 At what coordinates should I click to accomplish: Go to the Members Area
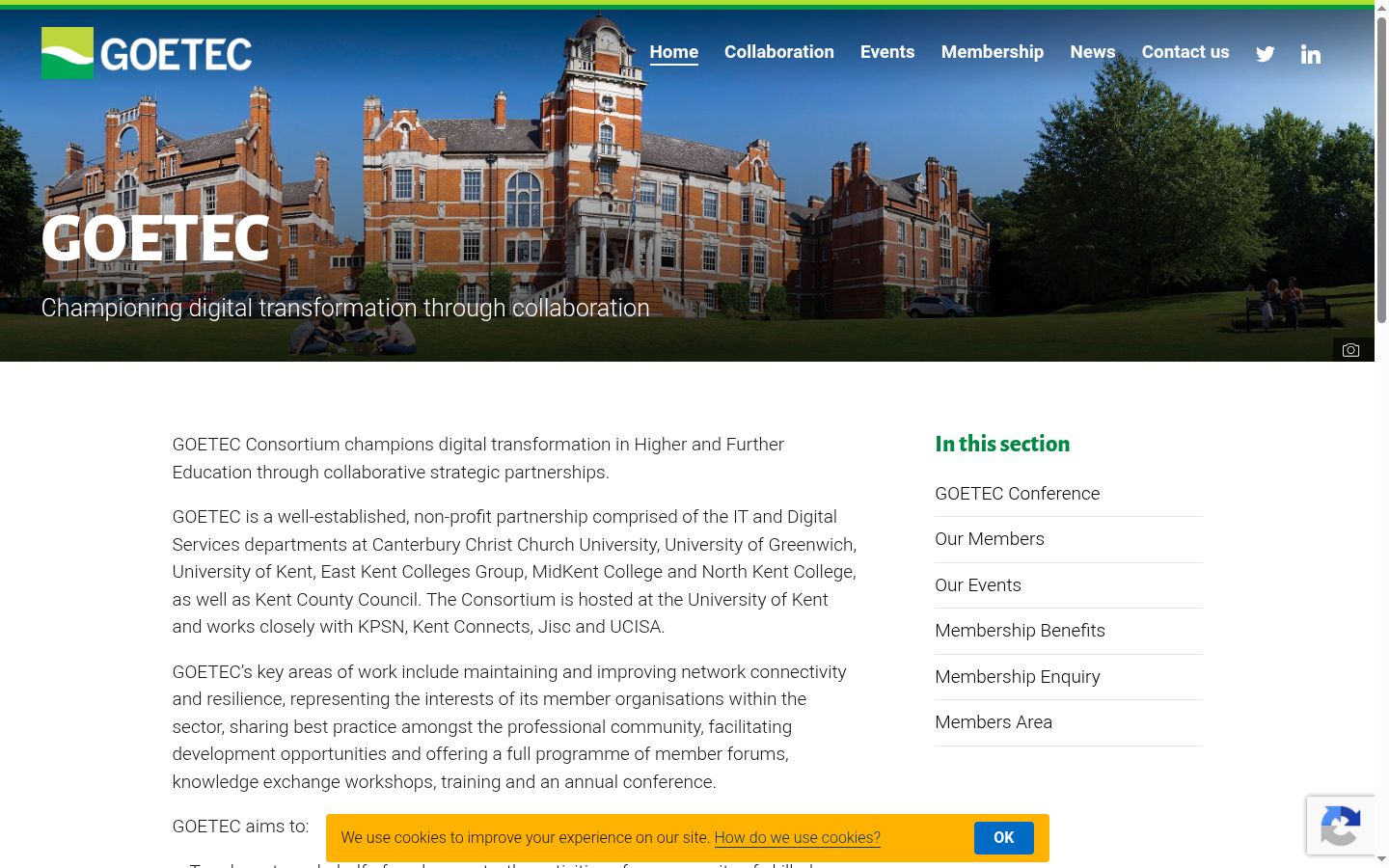994,722
